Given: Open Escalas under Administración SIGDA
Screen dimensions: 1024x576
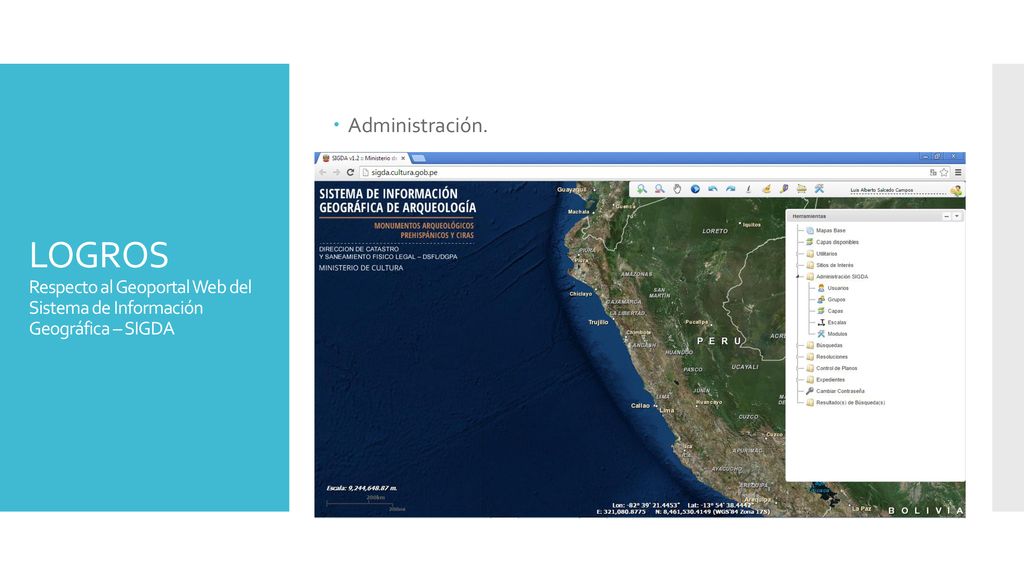Looking at the screenshot, I should tap(837, 323).
